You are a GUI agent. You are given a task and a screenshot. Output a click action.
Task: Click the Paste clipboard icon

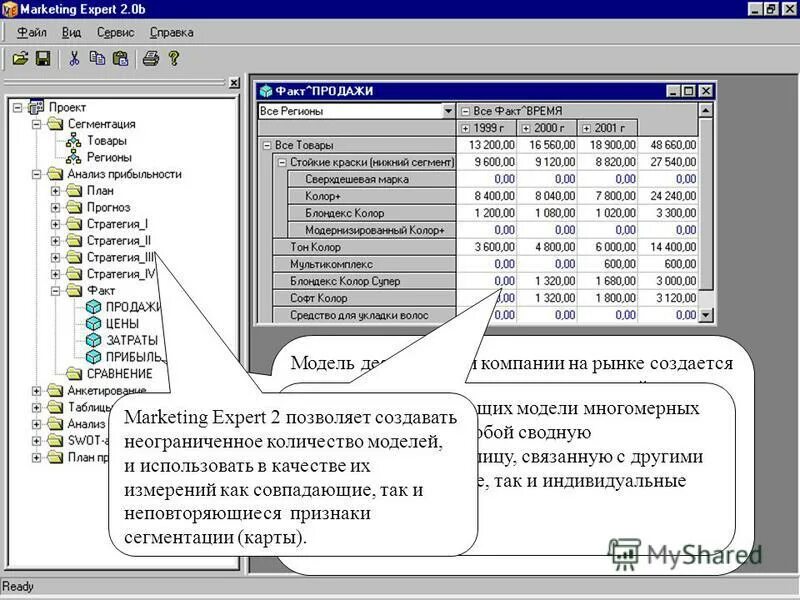pyautogui.click(x=120, y=59)
